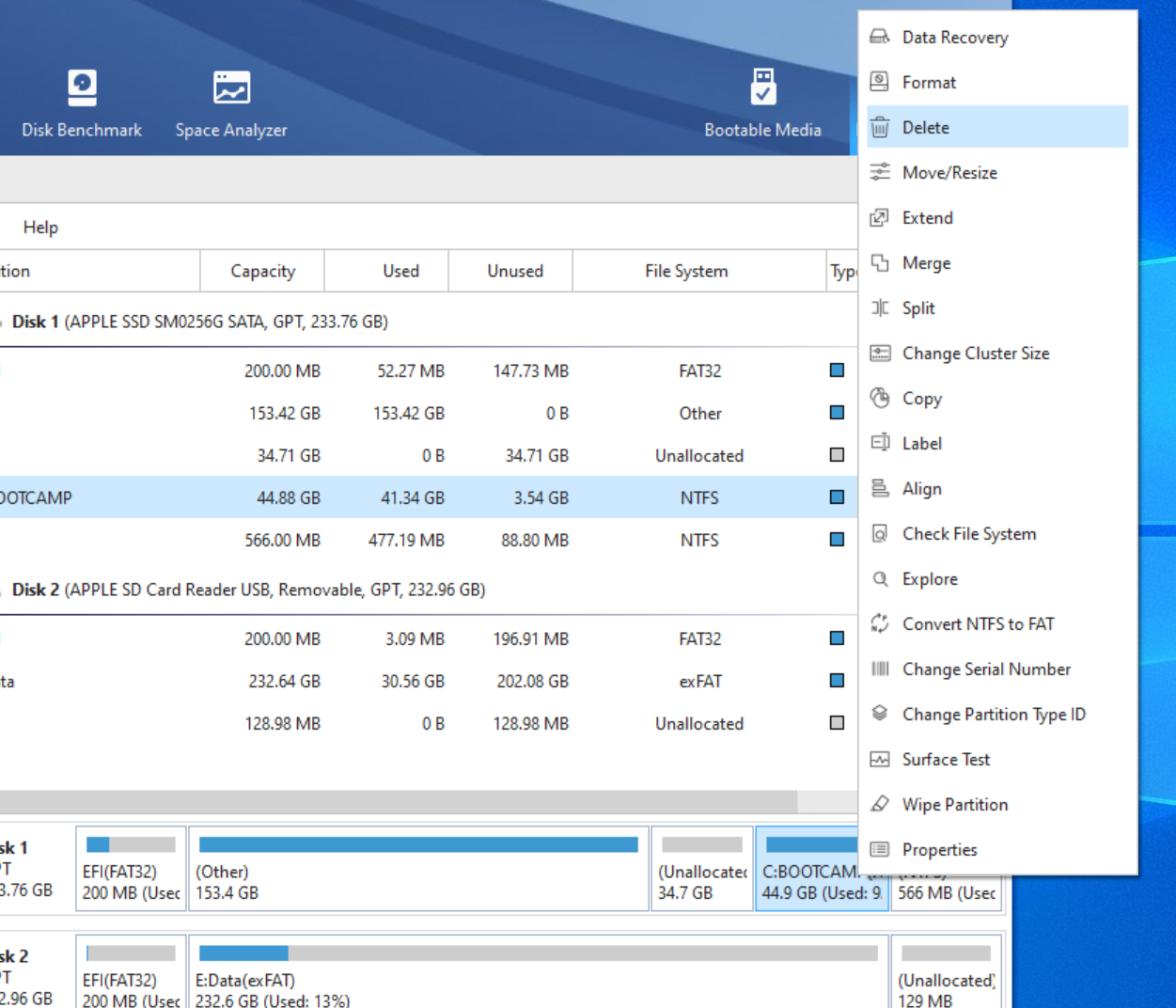
Task: Click the Data Recovery icon in the context menu
Action: point(880,37)
